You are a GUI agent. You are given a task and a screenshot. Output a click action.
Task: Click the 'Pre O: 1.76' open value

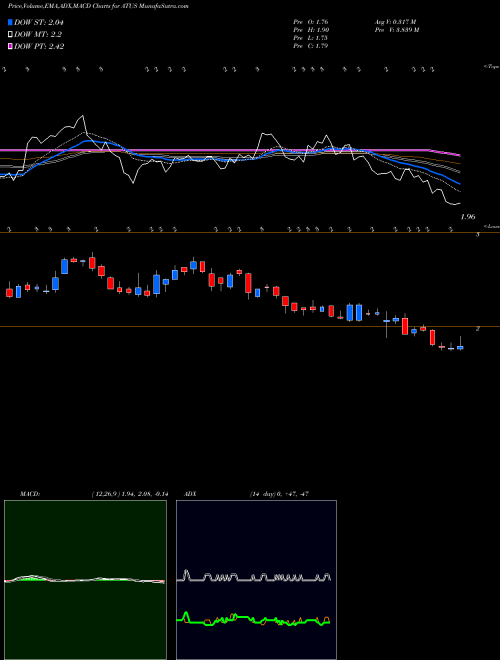(311, 22)
